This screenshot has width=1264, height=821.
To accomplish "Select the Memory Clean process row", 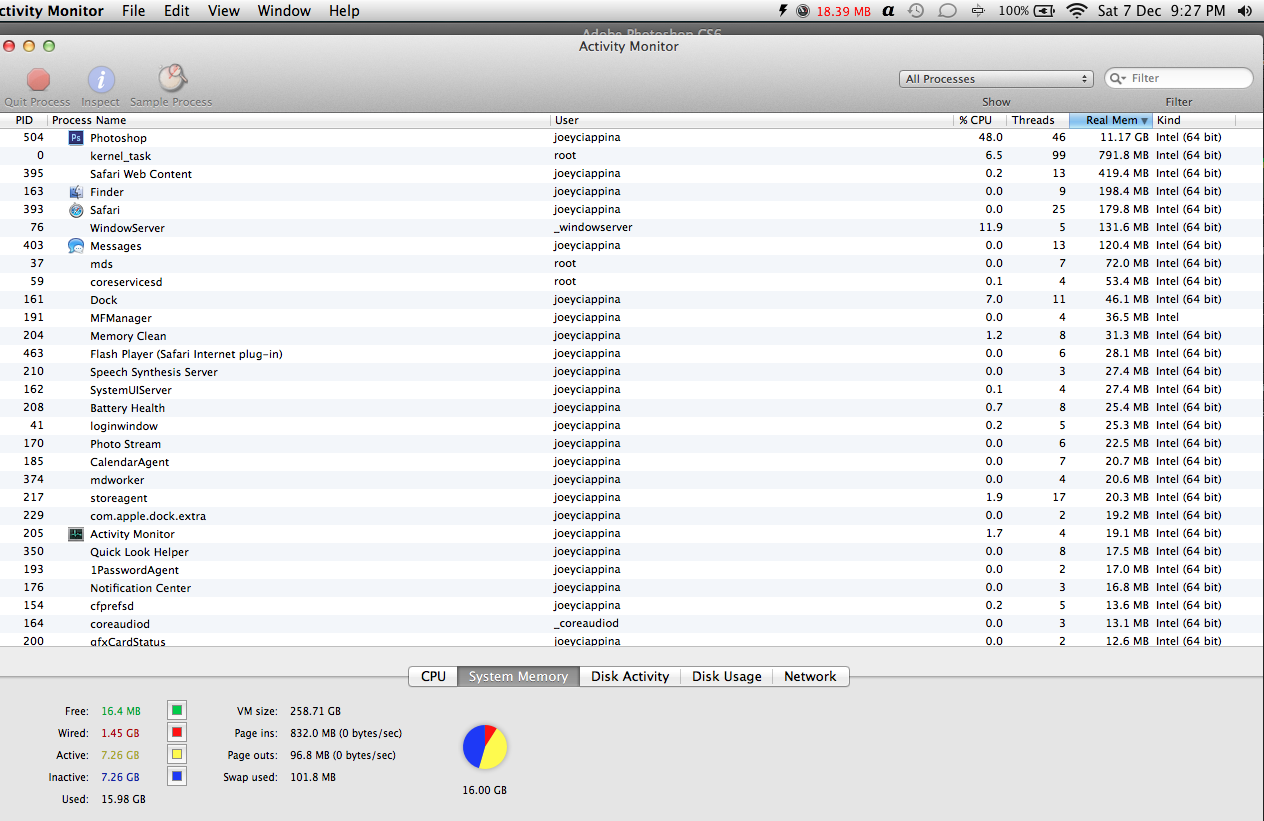I will (632, 336).
